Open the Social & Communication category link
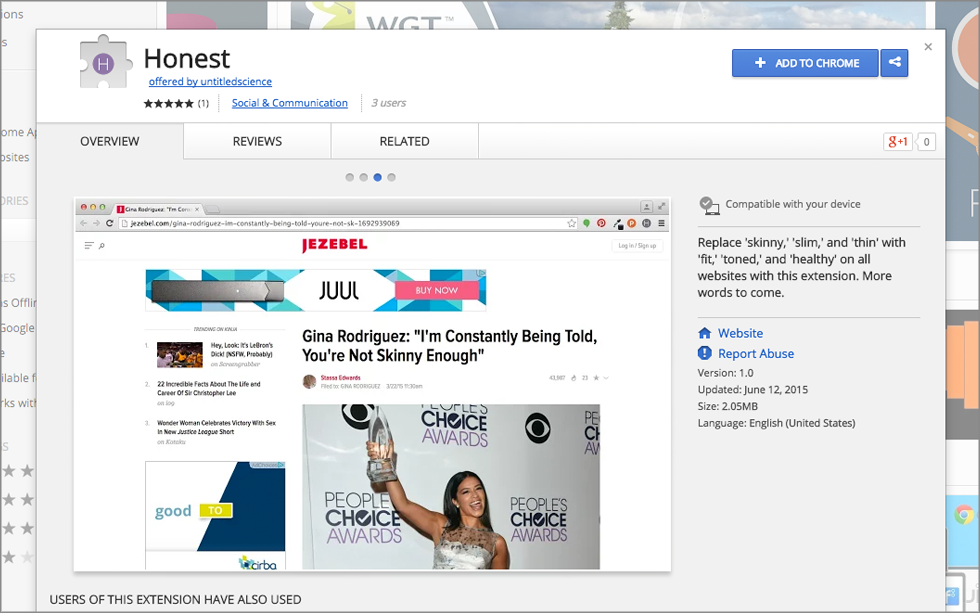The image size is (980, 613). pos(289,103)
